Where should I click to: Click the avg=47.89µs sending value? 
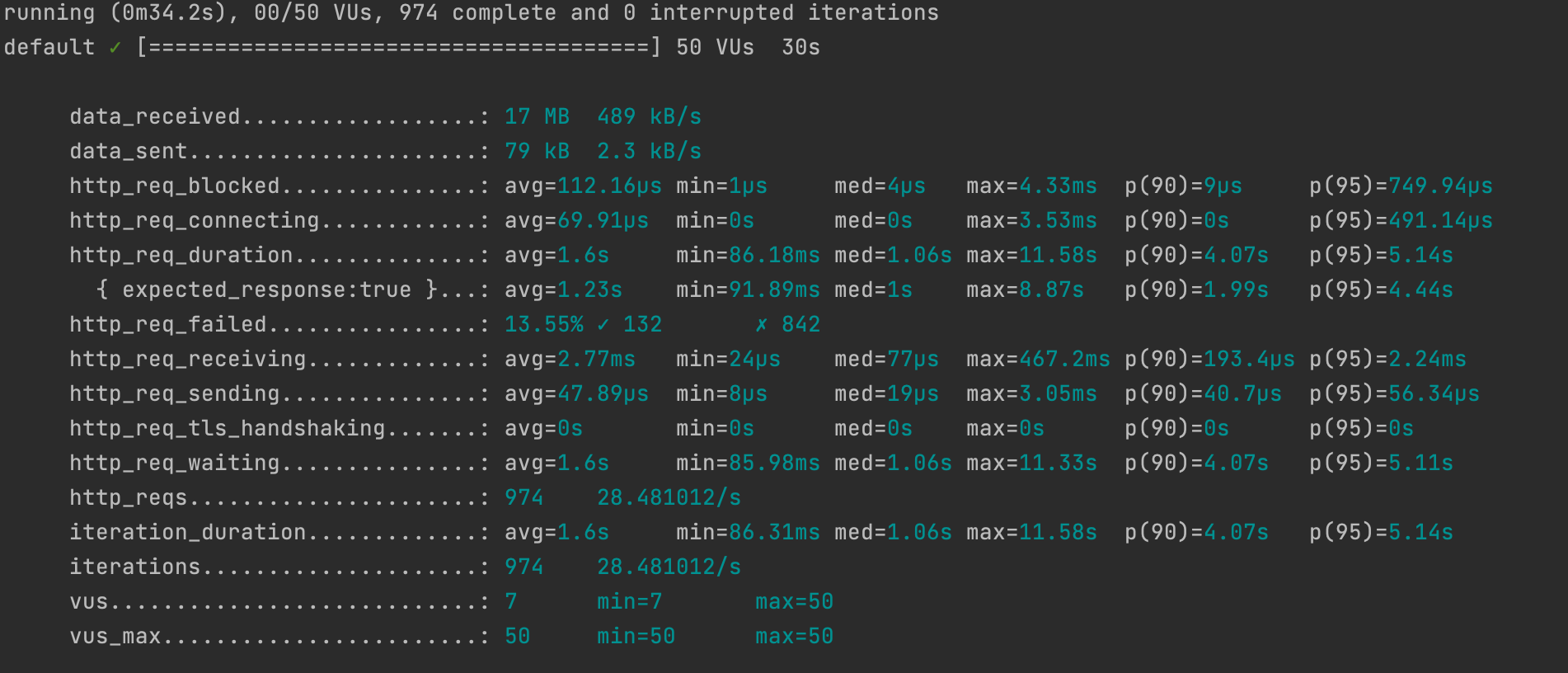pyautogui.click(x=576, y=394)
